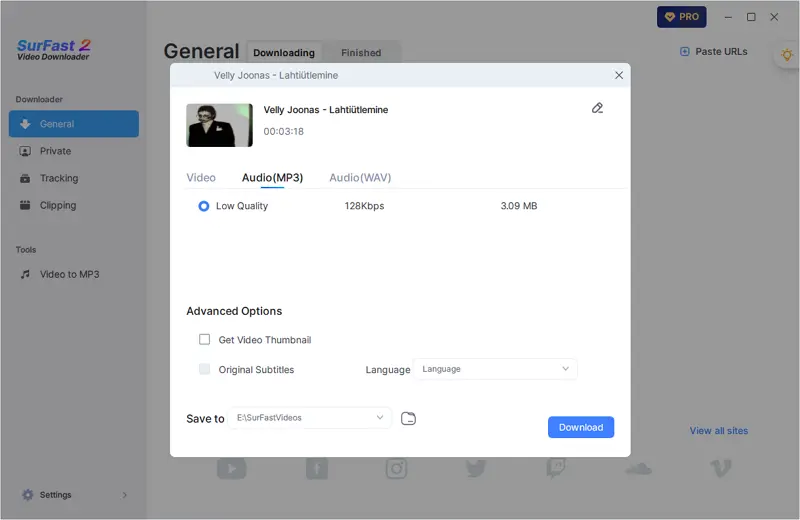The height and width of the screenshot is (520, 800).
Task: Switch to the Downloading tab
Action: click(284, 53)
